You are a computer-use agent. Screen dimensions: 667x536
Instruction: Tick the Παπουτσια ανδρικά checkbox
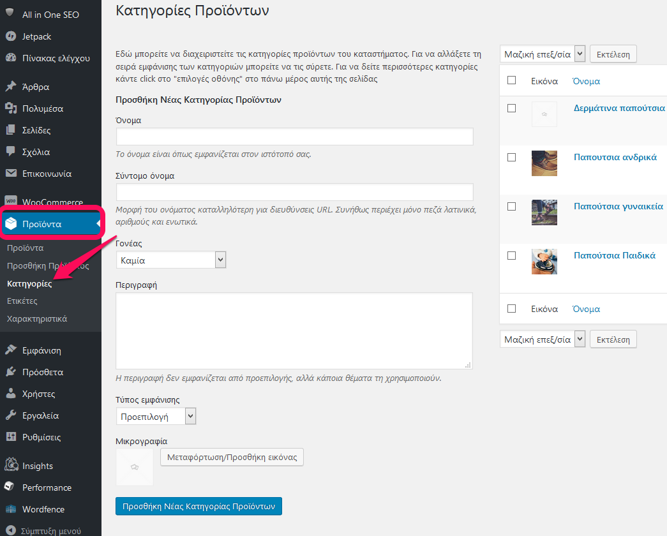point(512,157)
